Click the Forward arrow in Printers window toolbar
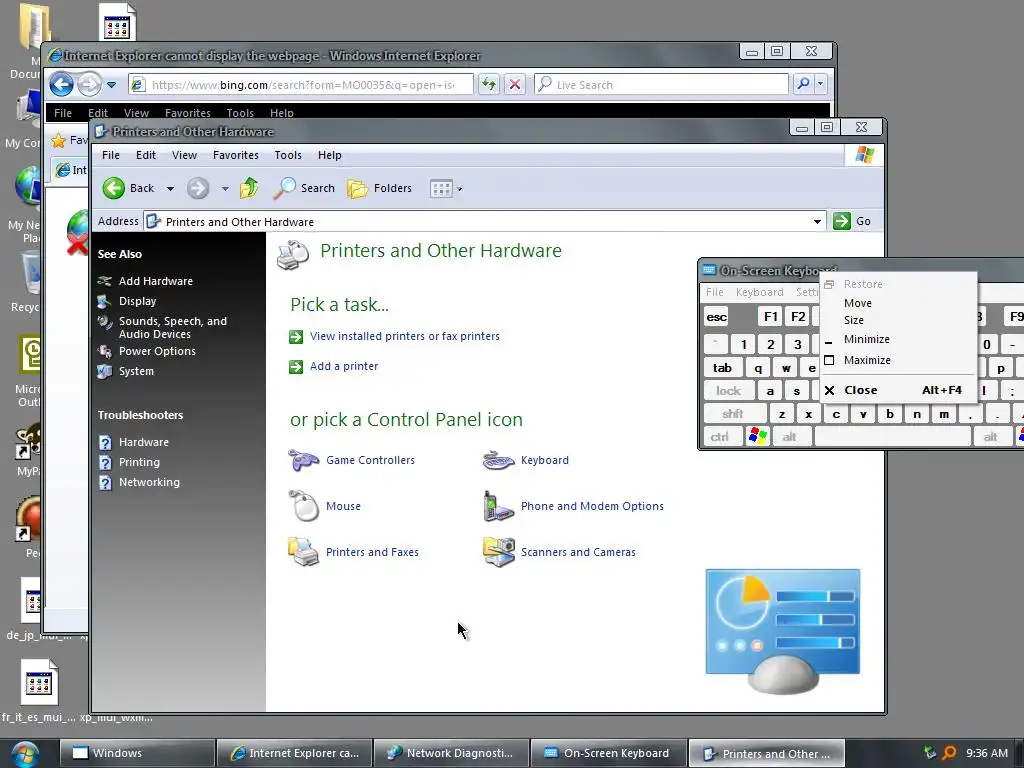This screenshot has height=768, width=1024. (x=198, y=188)
